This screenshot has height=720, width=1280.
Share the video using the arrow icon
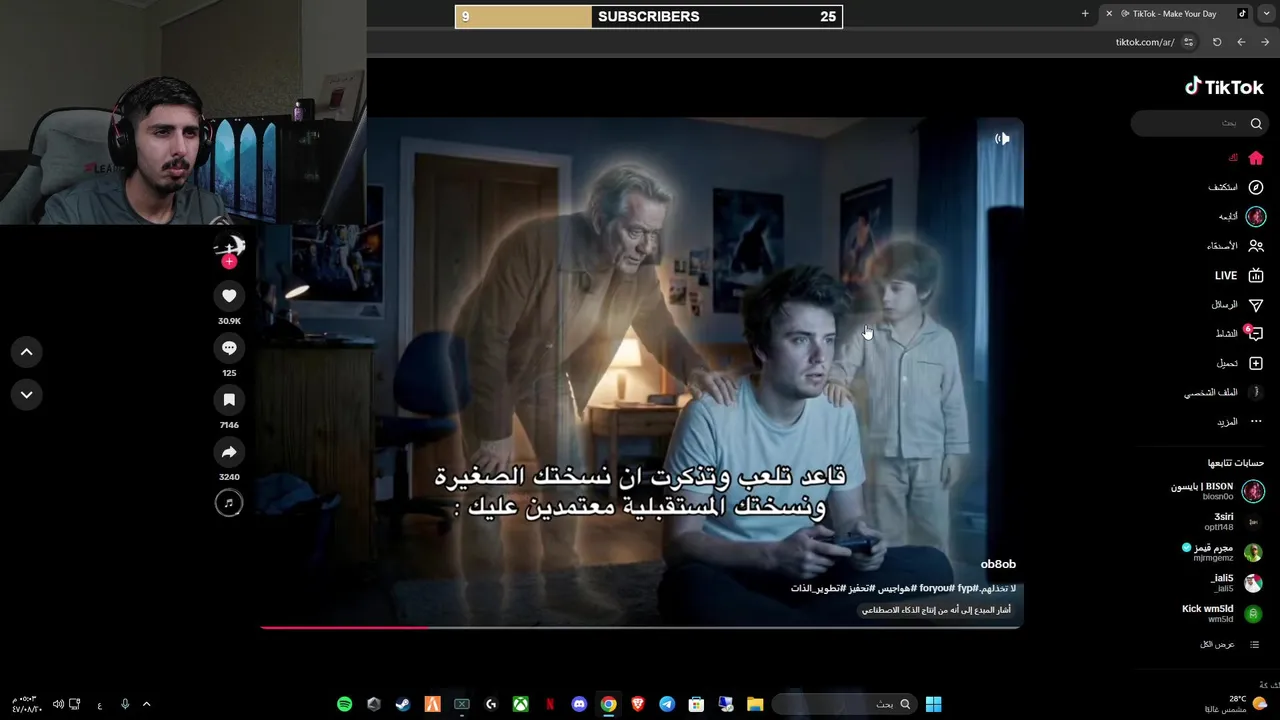229,451
